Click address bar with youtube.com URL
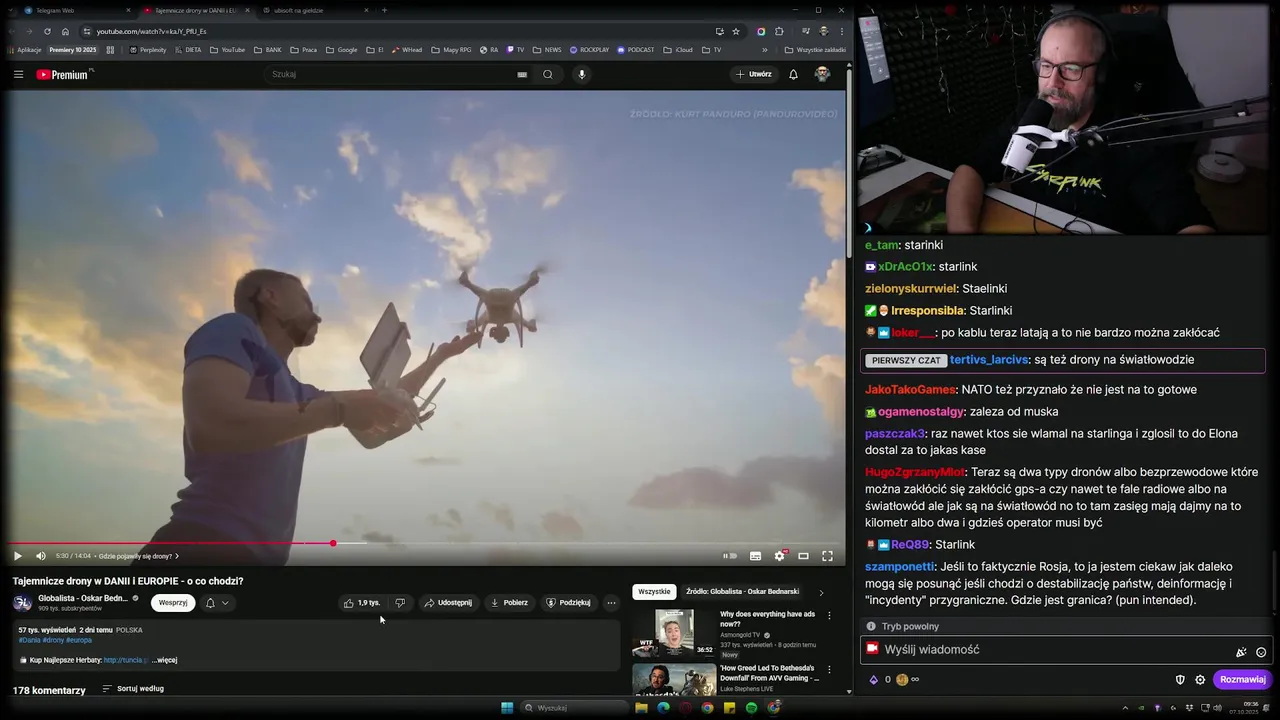The image size is (1280, 720). tap(400, 31)
